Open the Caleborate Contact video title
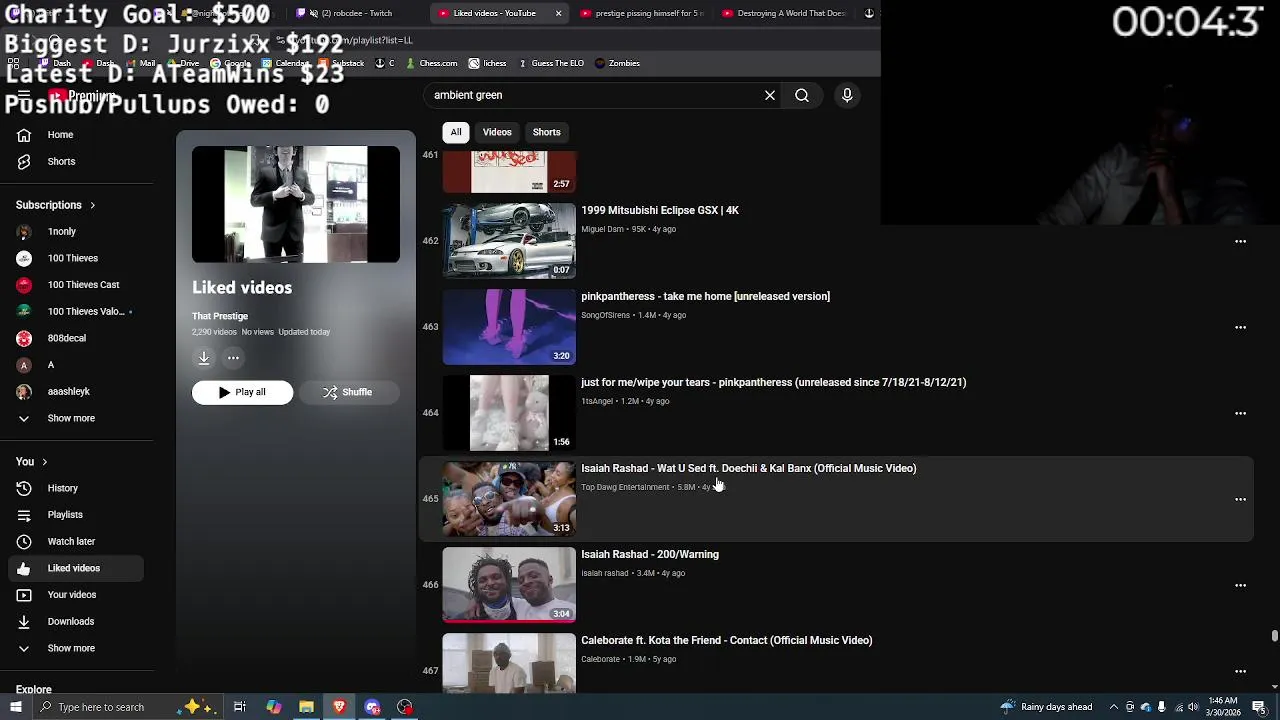The width and height of the screenshot is (1280, 720). coord(727,640)
